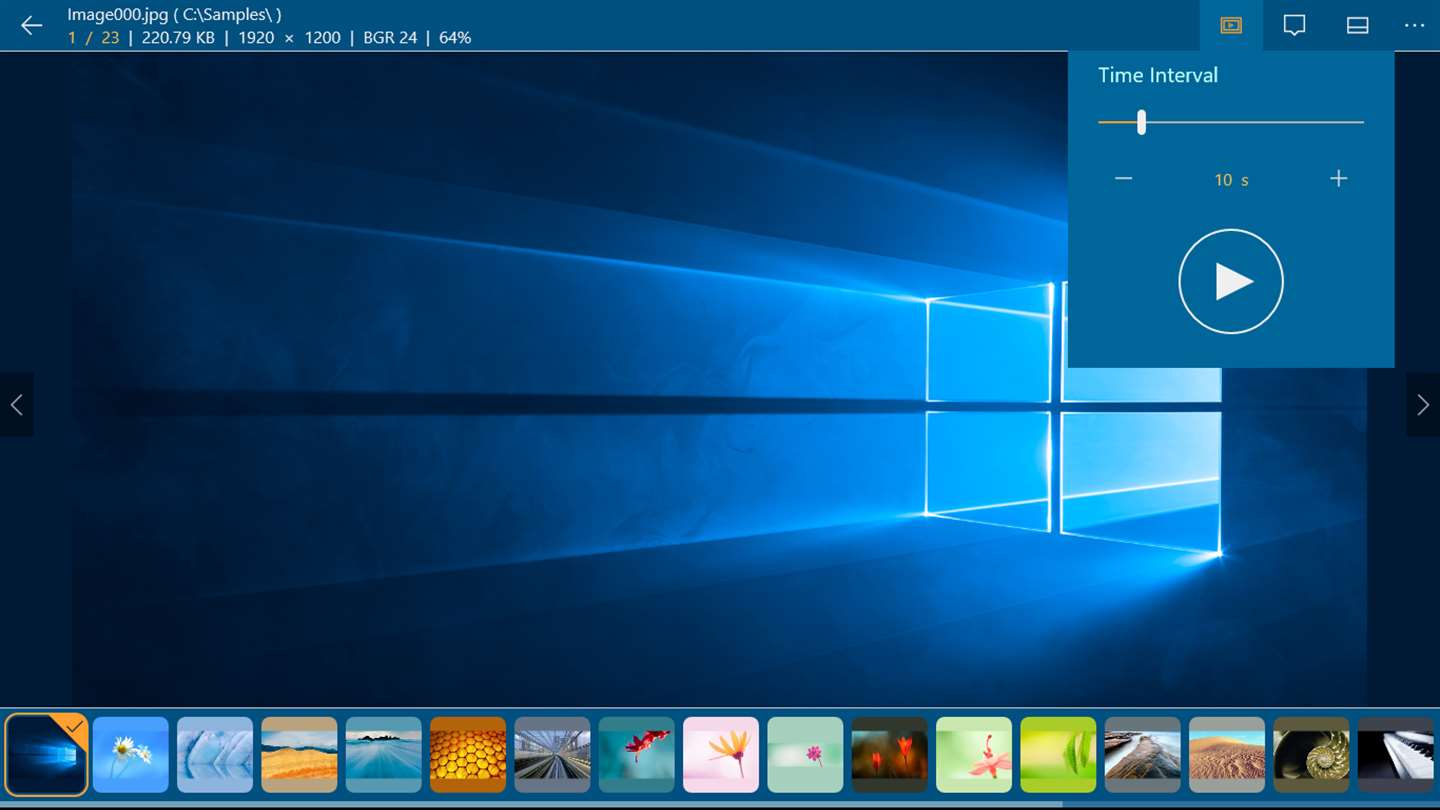The width and height of the screenshot is (1440, 810).
Task: Select the sand dunes thumbnail
Action: point(1227,754)
